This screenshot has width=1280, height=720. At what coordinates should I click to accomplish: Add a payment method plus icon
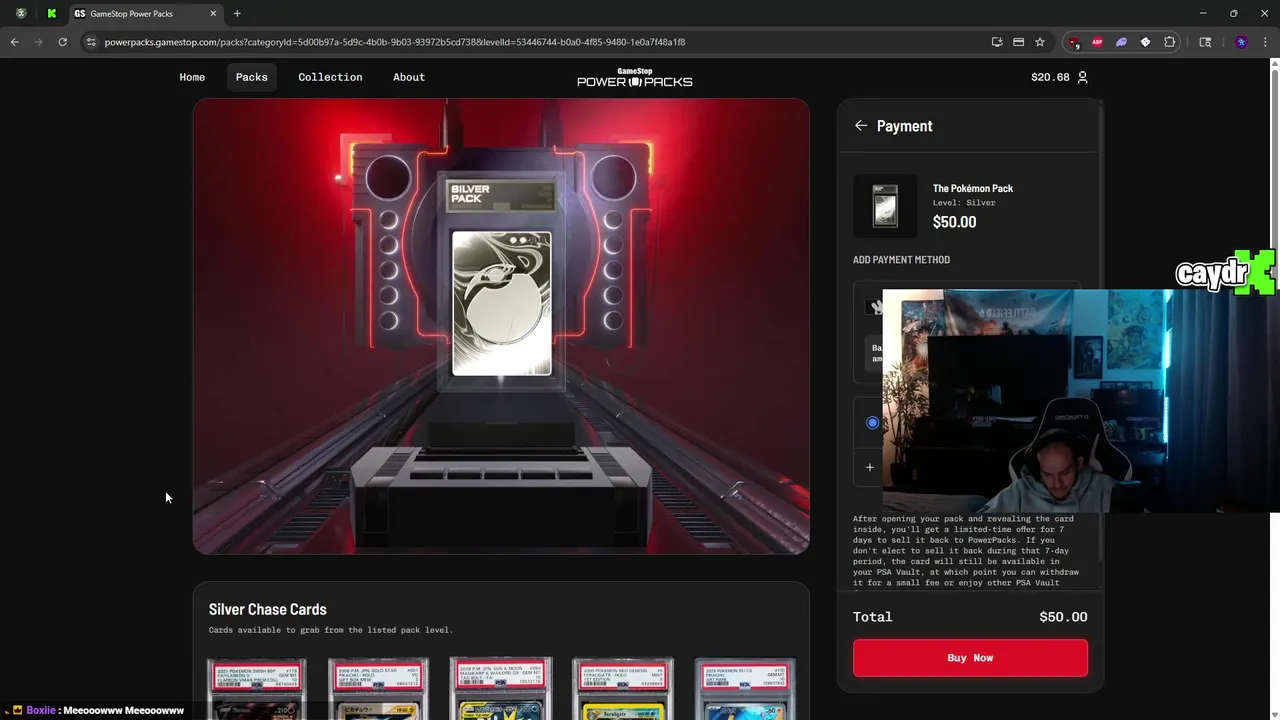click(x=870, y=467)
